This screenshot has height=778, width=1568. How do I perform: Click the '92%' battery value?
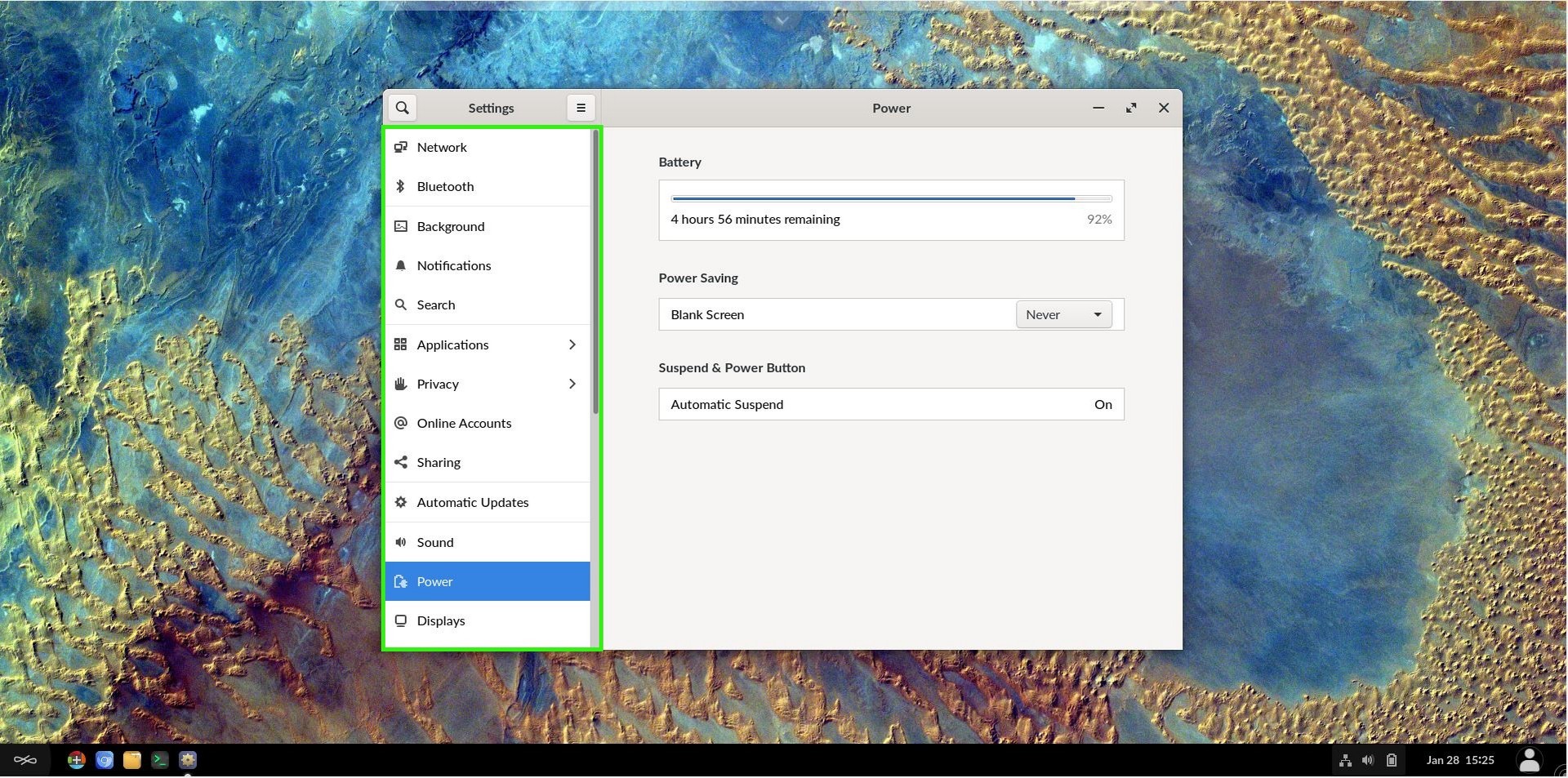[x=1099, y=219]
